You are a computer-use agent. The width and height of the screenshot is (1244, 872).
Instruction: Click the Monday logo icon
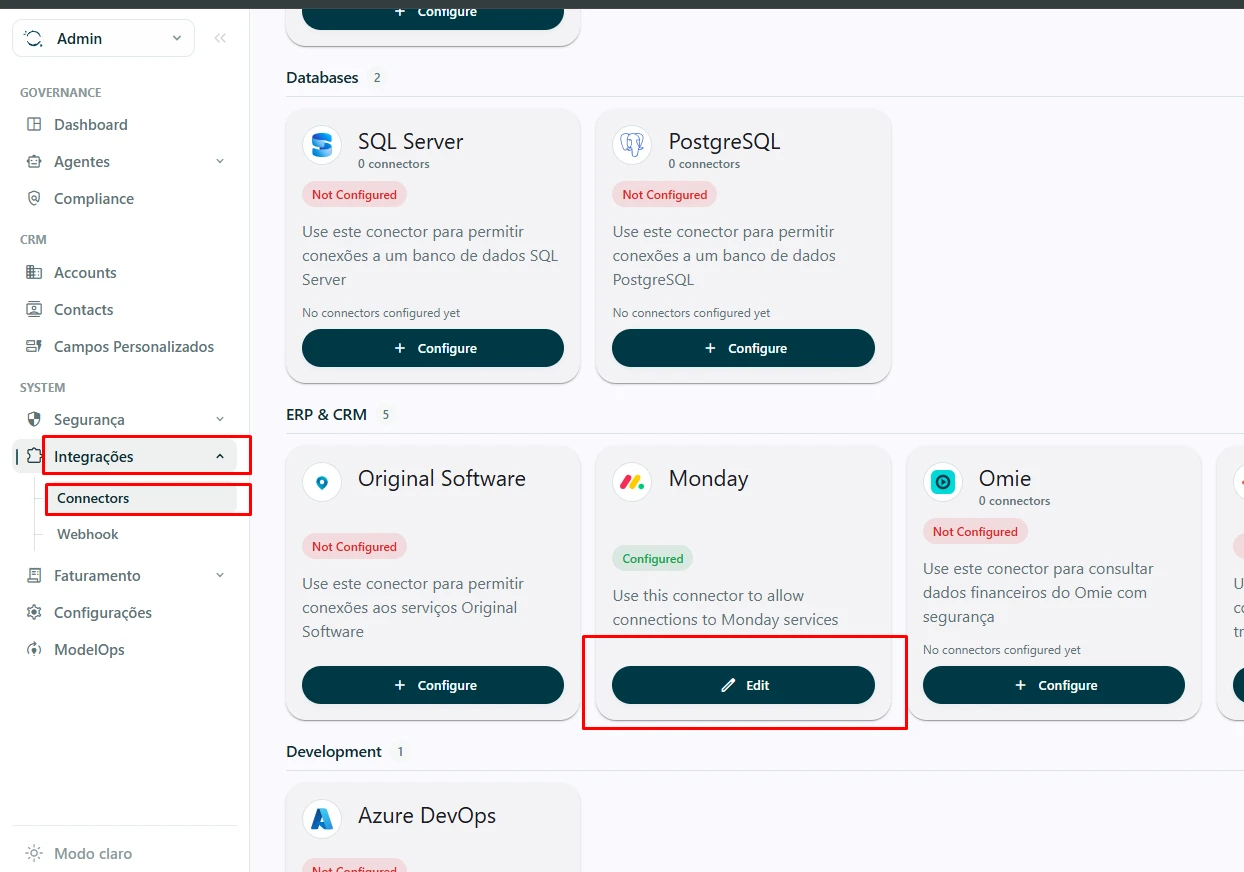pos(632,482)
